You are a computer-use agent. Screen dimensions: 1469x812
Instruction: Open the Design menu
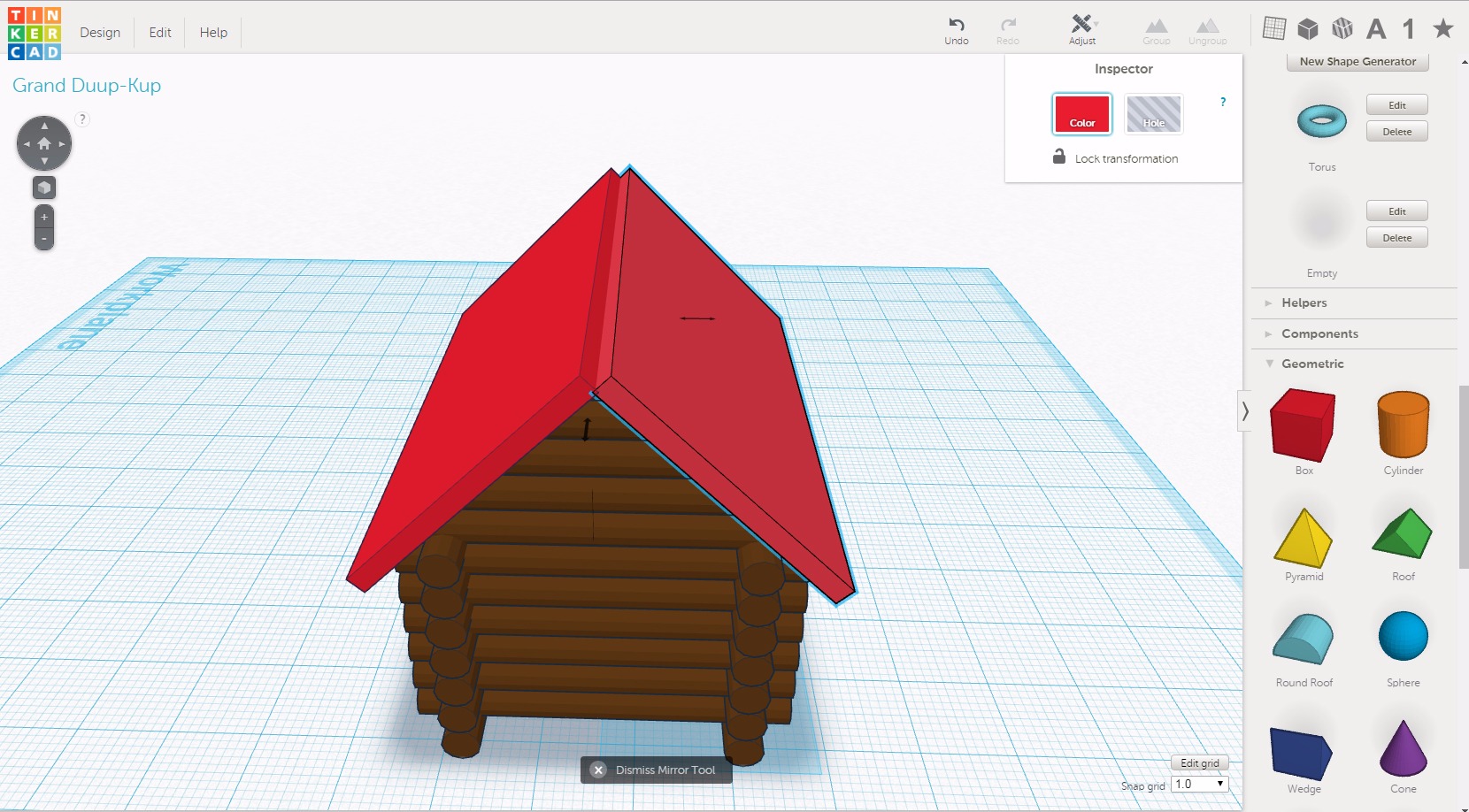(100, 33)
